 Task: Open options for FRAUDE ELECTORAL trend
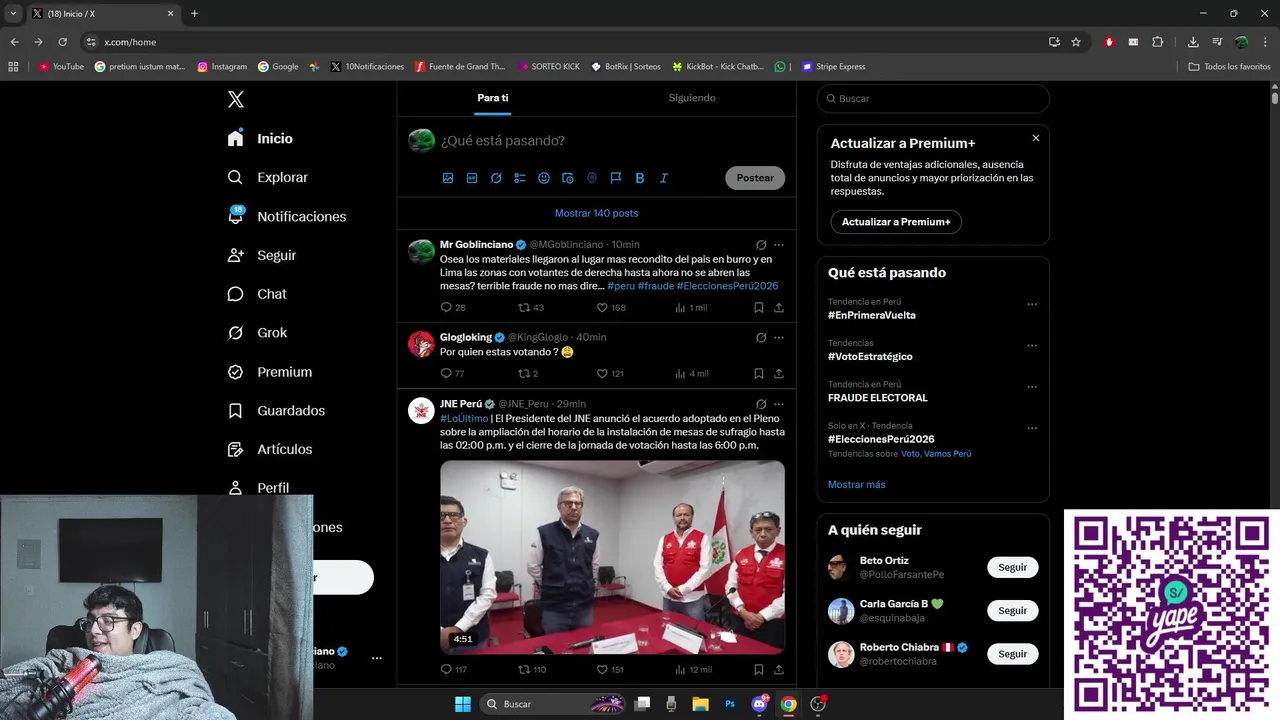1032,386
